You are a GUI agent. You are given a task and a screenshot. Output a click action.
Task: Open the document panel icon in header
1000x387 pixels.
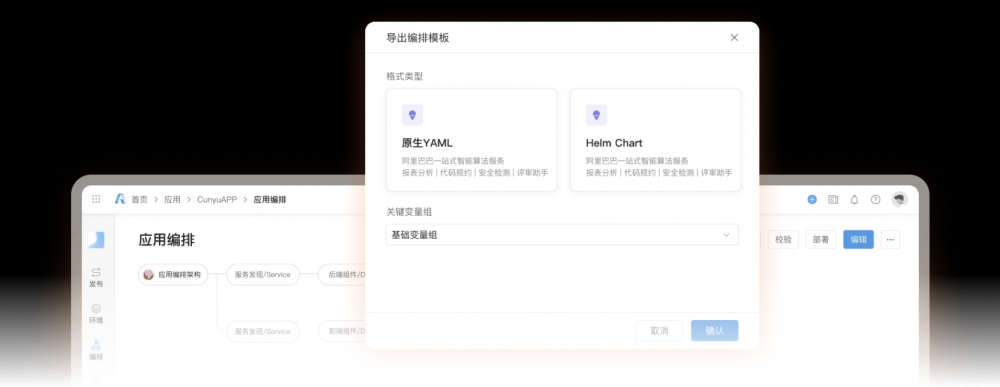(x=833, y=200)
